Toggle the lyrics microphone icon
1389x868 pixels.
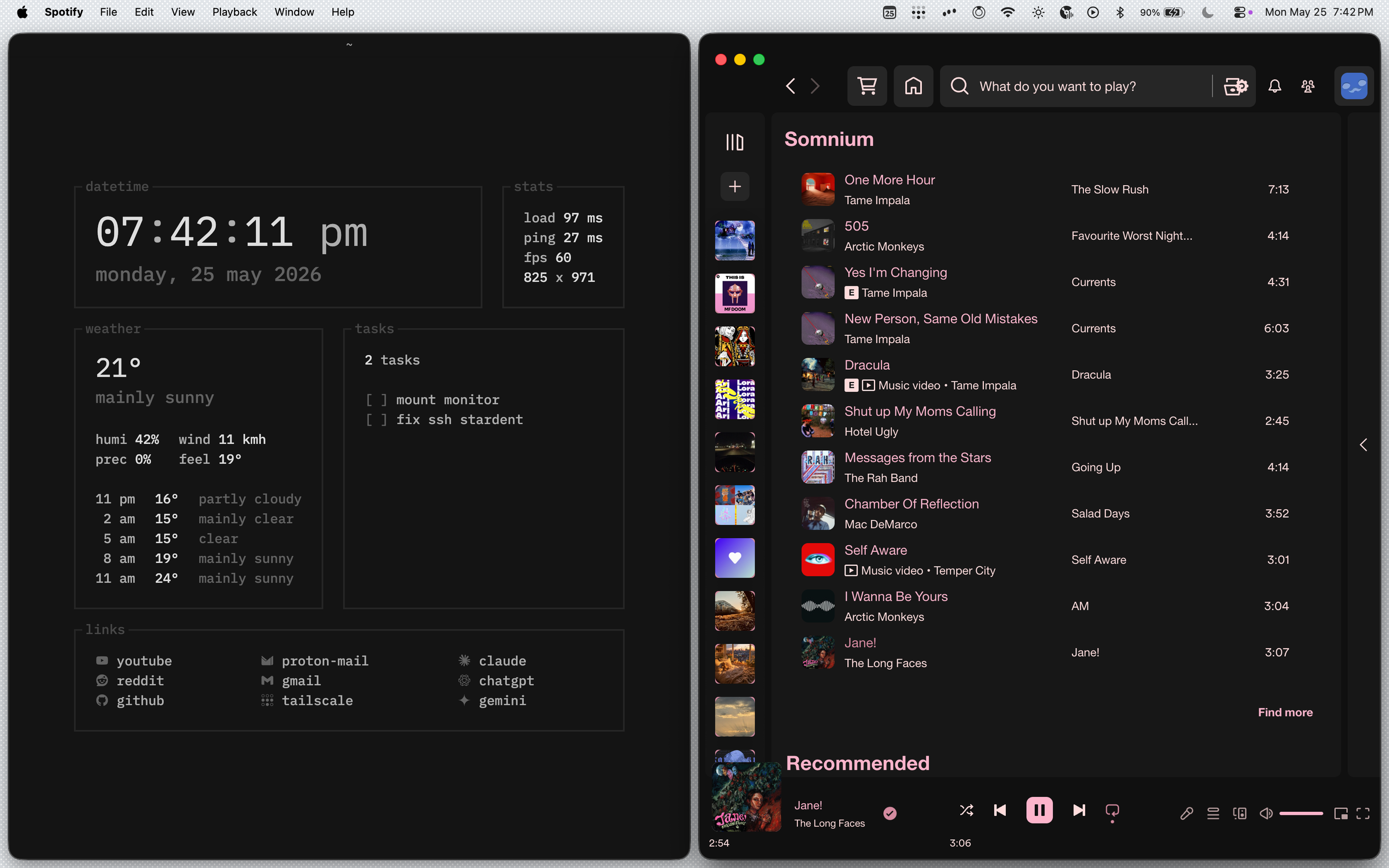tap(1186, 814)
